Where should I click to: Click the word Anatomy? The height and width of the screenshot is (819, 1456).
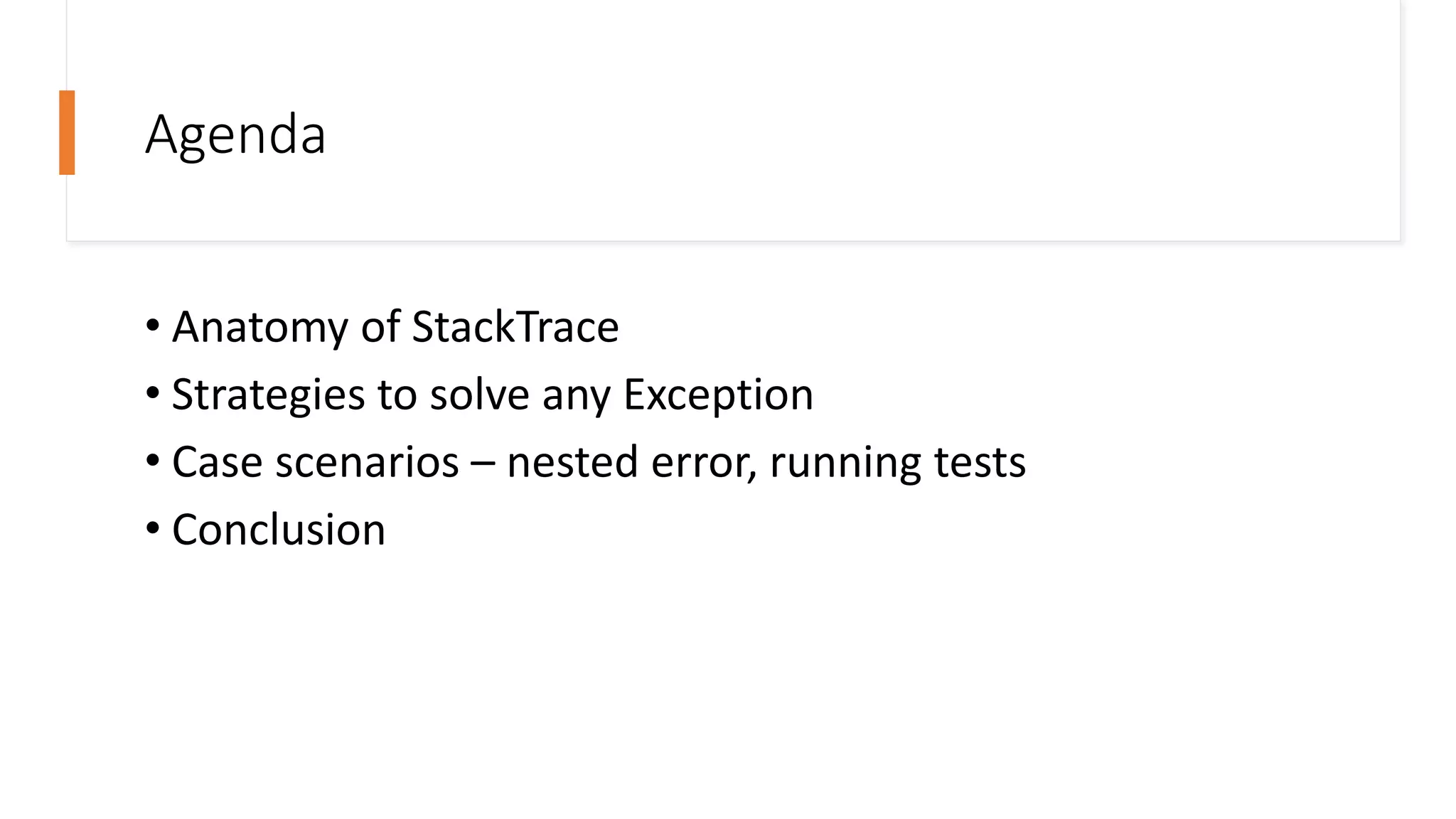coord(260,328)
